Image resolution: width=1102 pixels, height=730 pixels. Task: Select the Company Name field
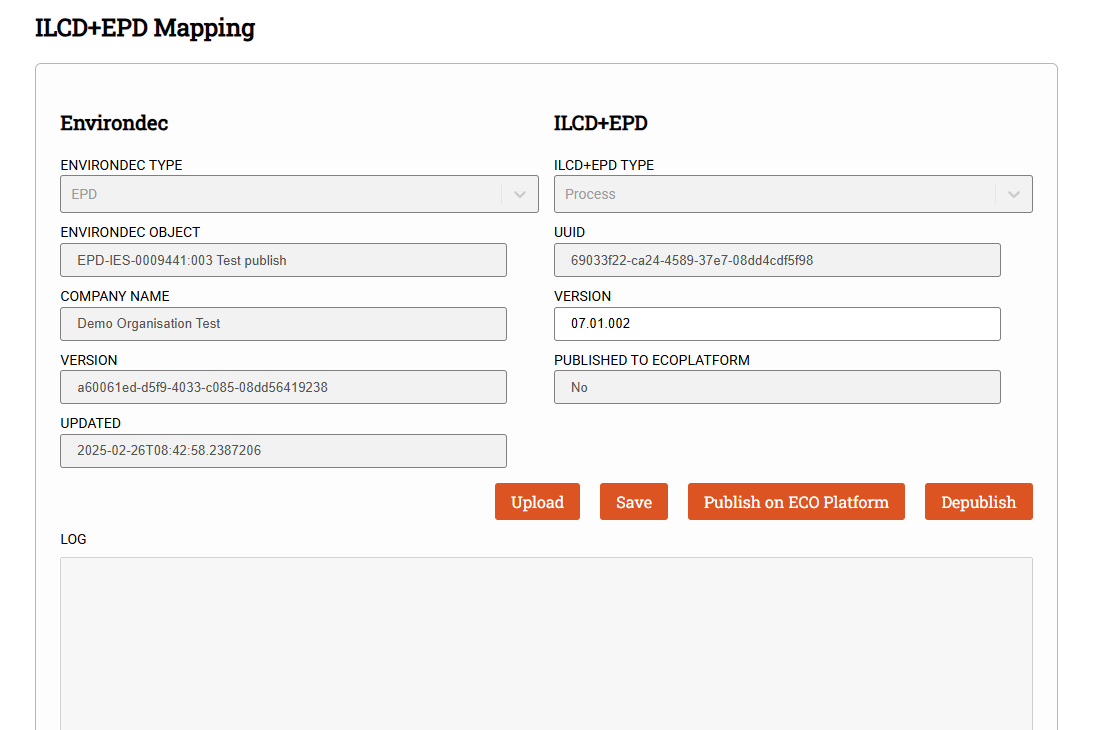283,324
